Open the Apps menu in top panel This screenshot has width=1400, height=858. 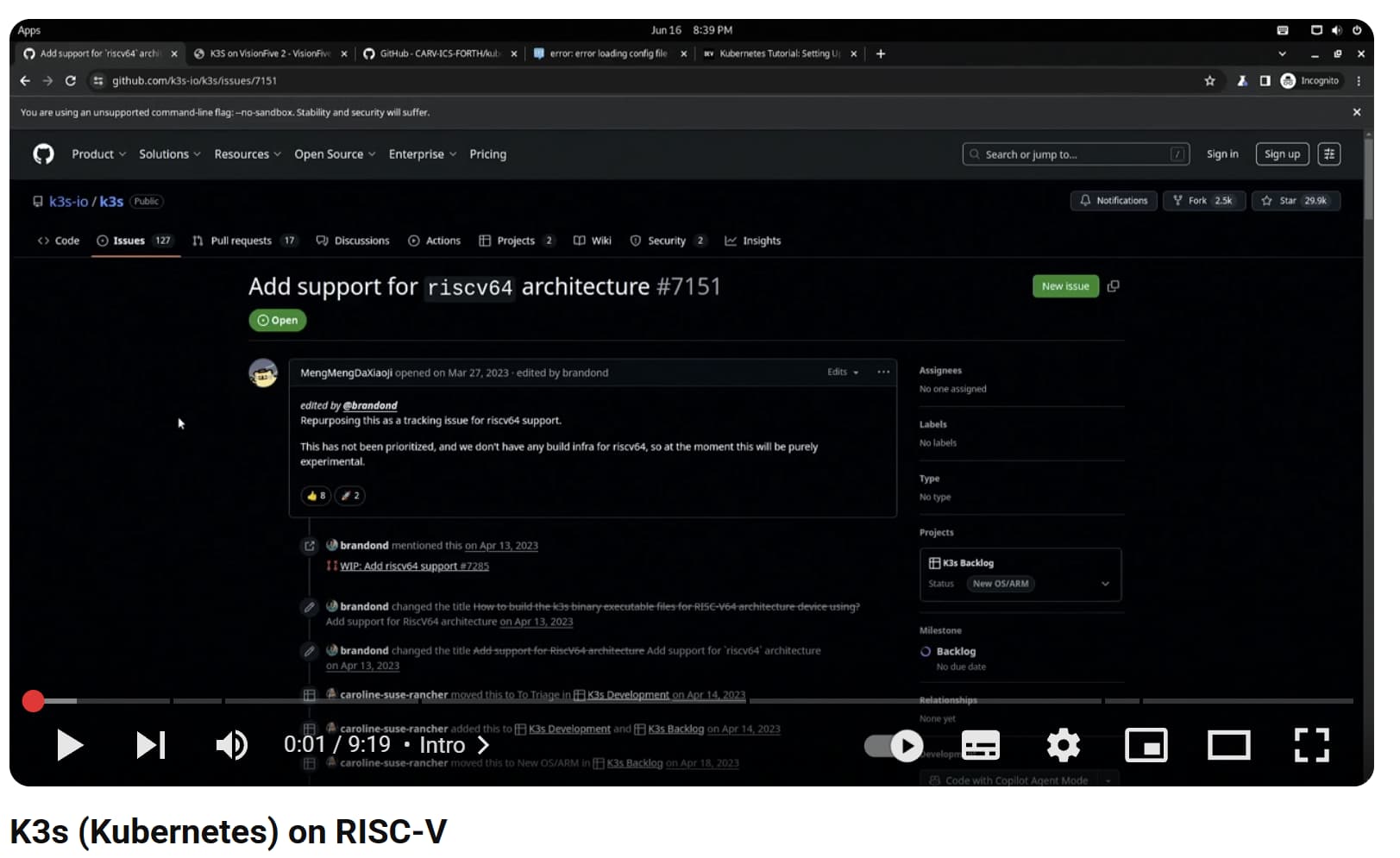(x=29, y=30)
